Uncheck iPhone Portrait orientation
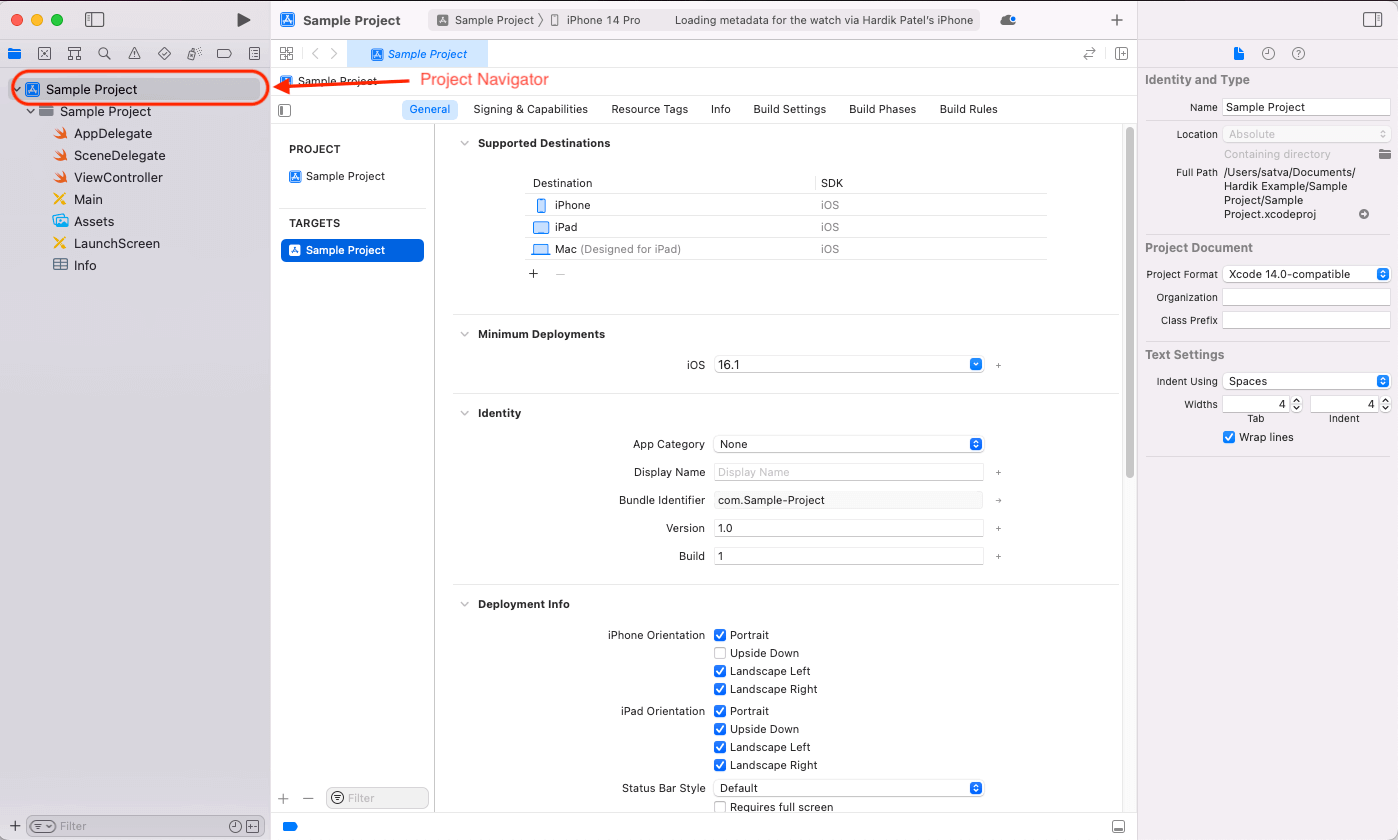Viewport: 1398px width, 840px height. point(720,635)
